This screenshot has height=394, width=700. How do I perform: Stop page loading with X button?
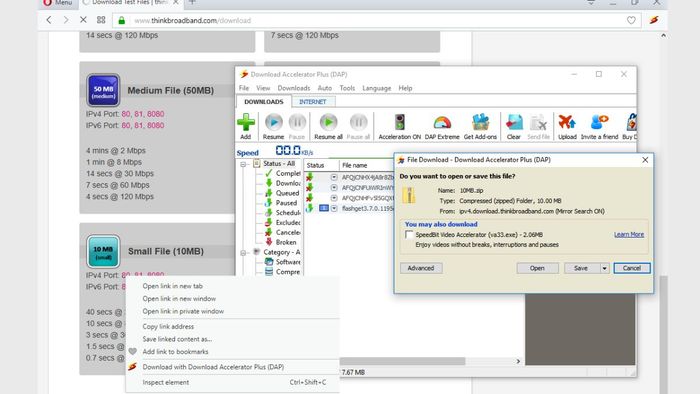[x=83, y=20]
